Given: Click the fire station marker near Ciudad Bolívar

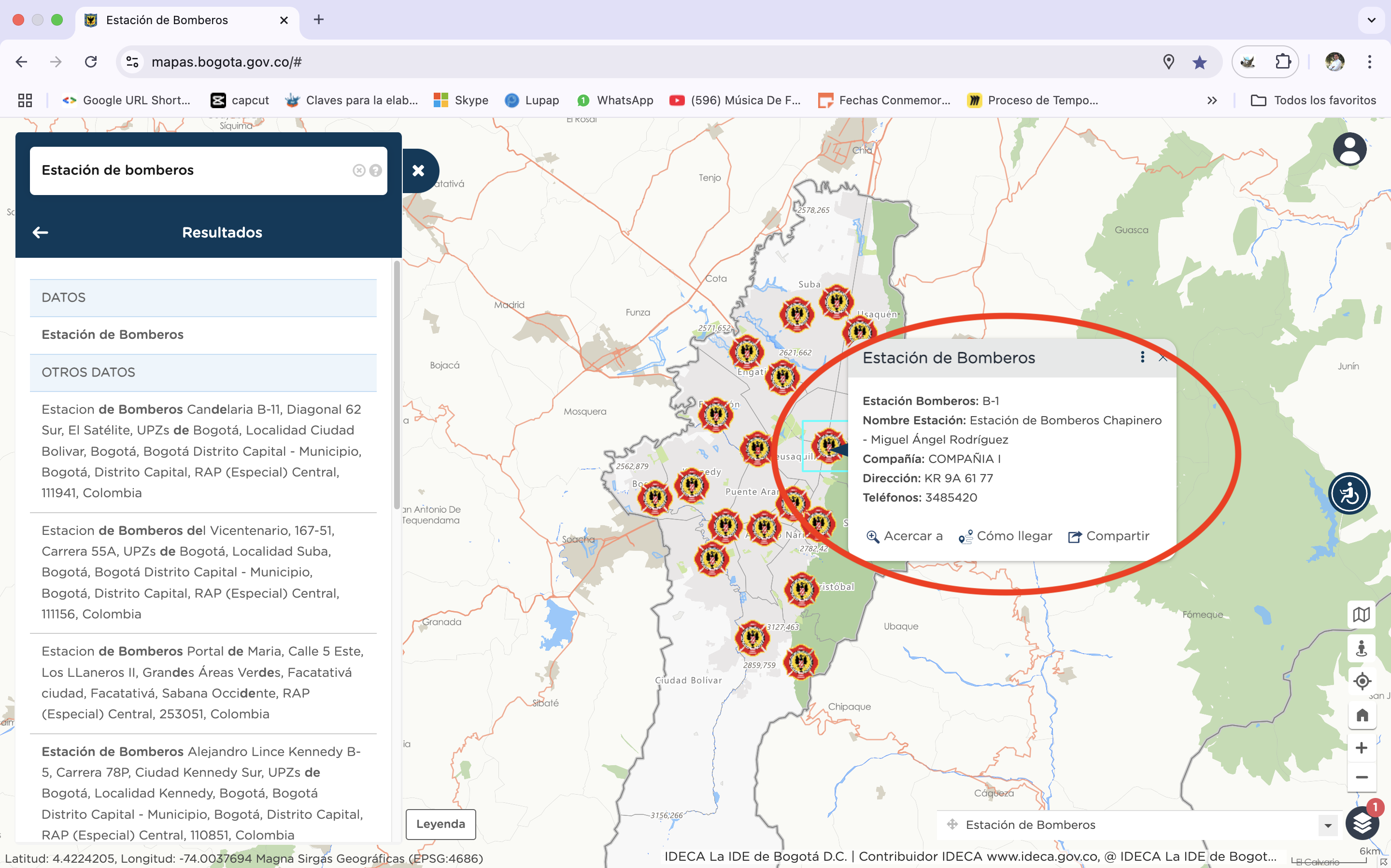Looking at the screenshot, I should (x=752, y=637).
